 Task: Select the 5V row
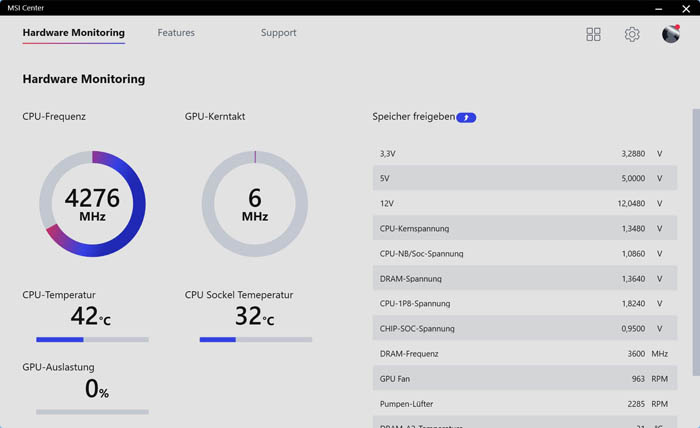tap(525, 178)
